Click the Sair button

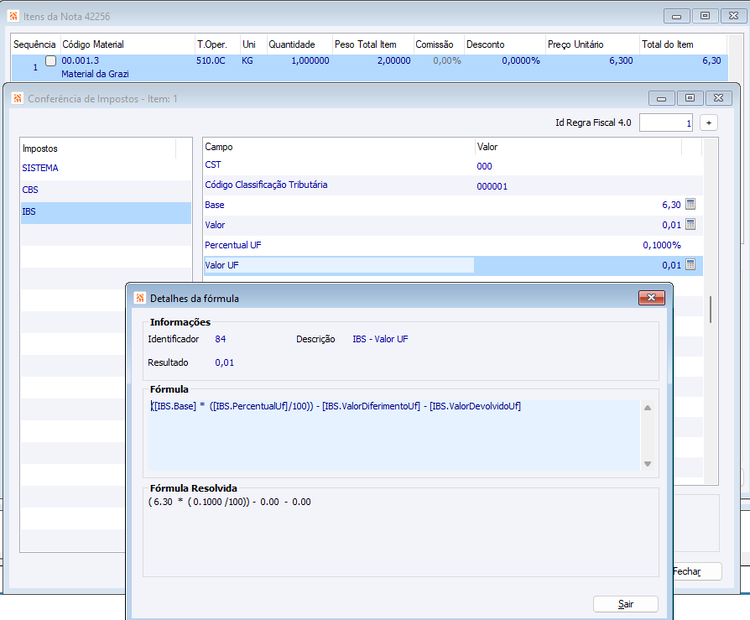[626, 604]
